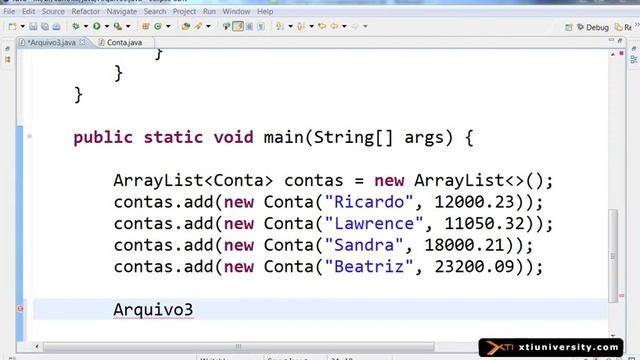Expand the Debug launch dropdown arrow
Viewport: 640px width, 360px height.
(x=86, y=27)
